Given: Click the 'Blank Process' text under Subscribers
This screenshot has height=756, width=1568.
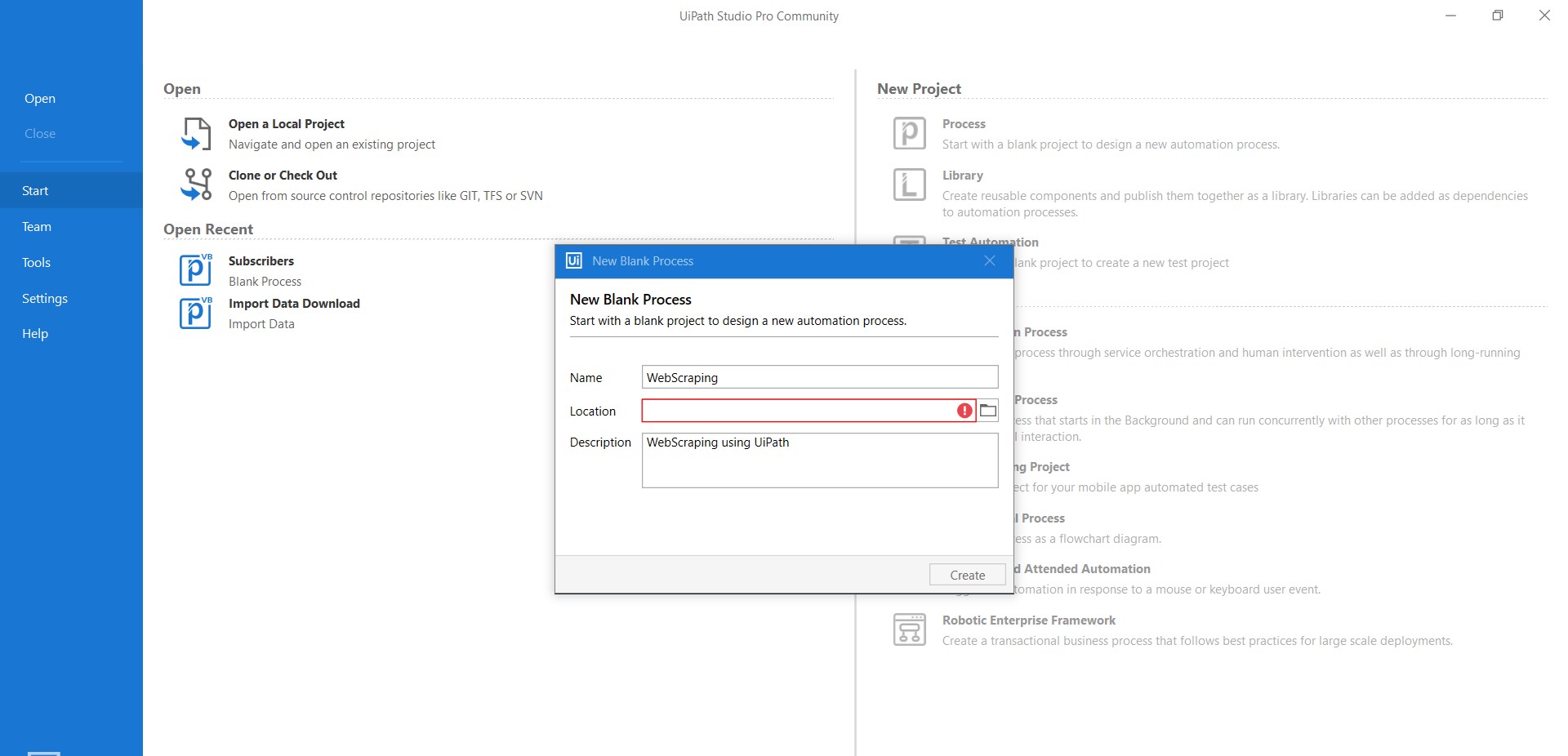Looking at the screenshot, I should coord(265,282).
